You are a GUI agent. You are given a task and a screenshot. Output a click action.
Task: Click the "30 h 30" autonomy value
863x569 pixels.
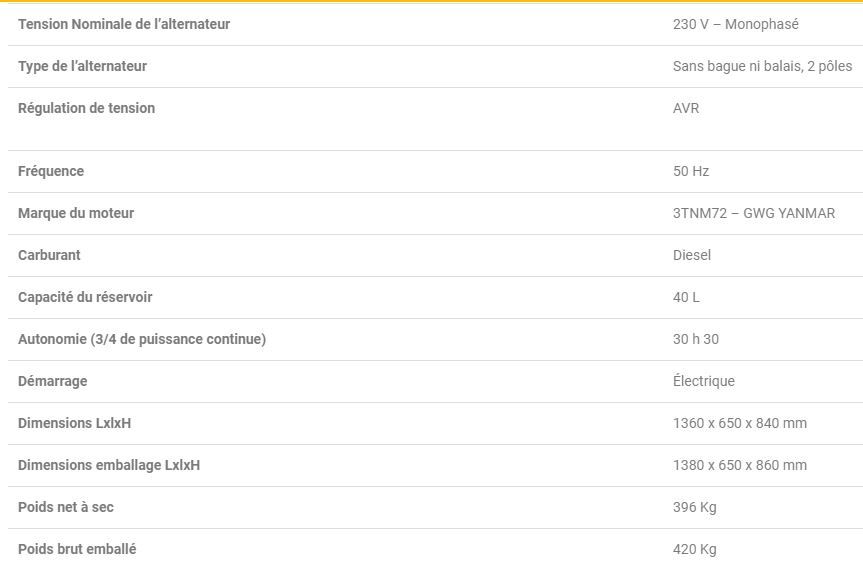click(696, 339)
